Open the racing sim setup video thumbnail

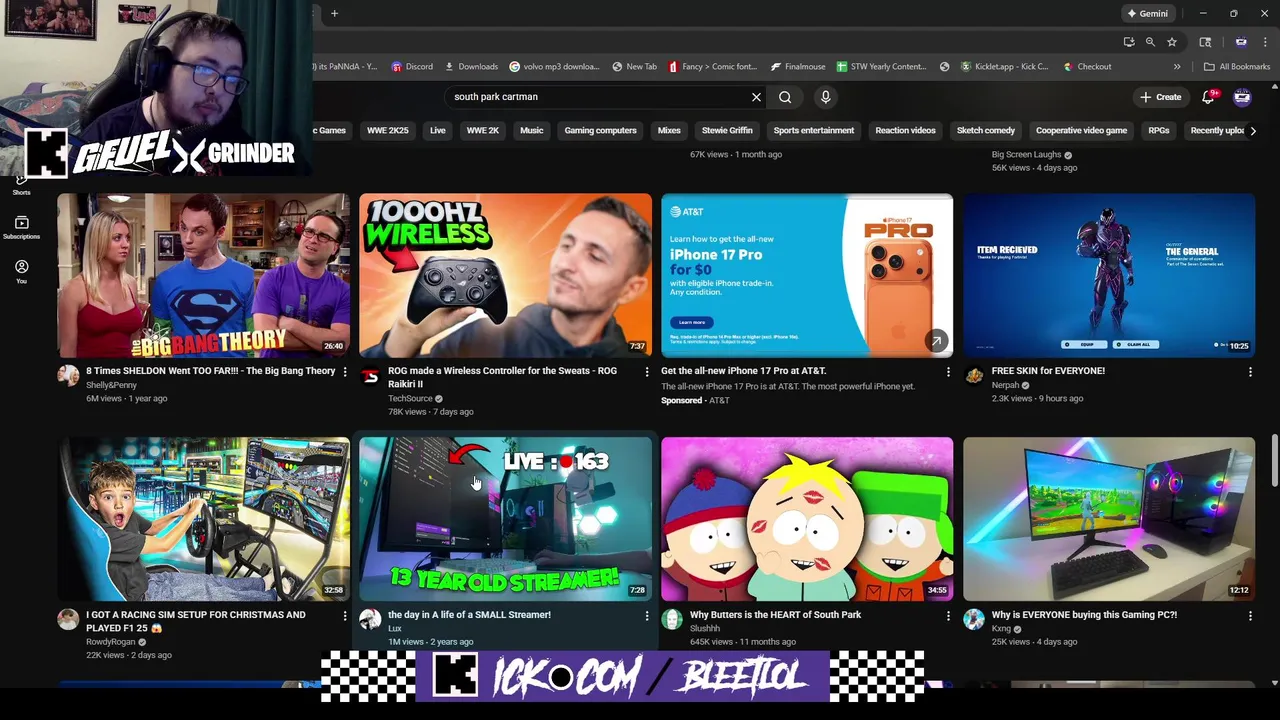point(203,519)
